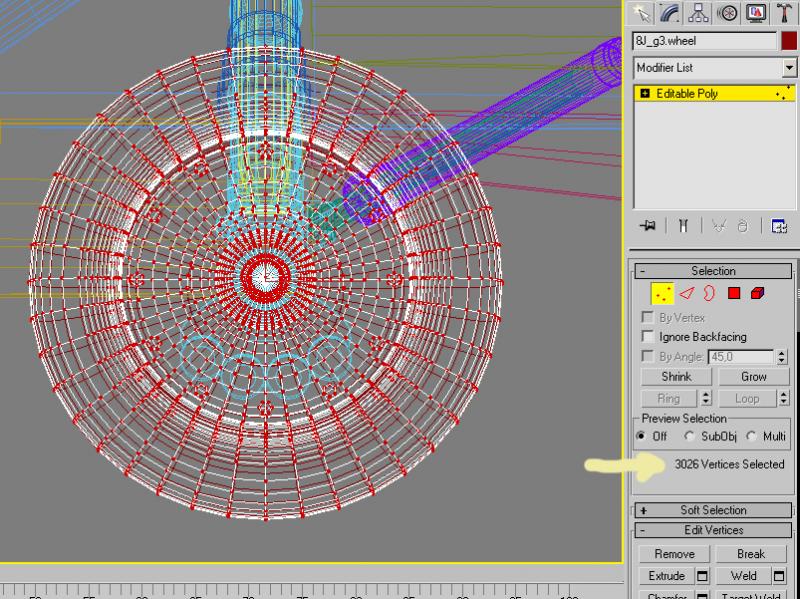Select Border sub-object level icon
Image resolution: width=800 pixels, height=599 pixels.
pyautogui.click(x=709, y=293)
